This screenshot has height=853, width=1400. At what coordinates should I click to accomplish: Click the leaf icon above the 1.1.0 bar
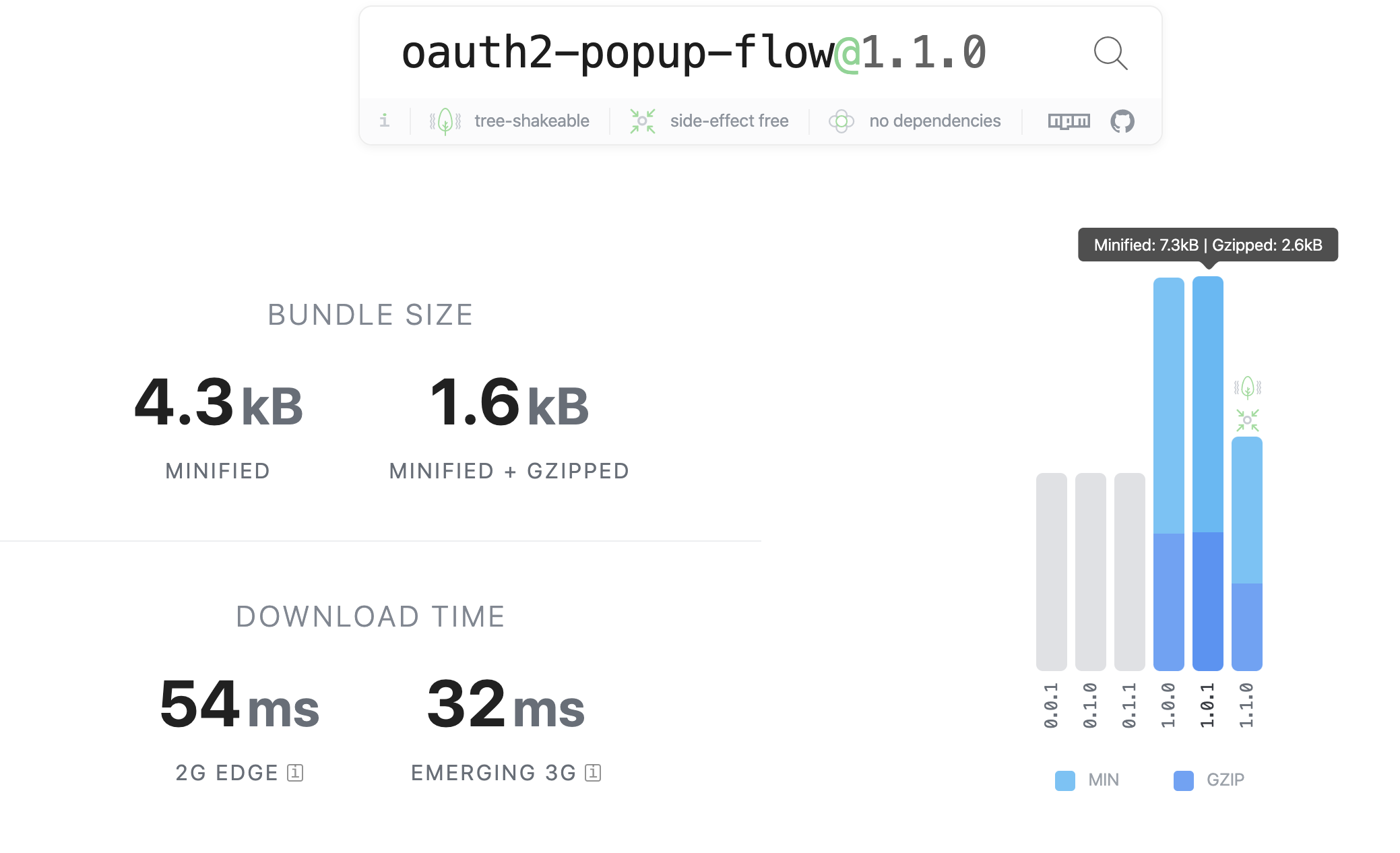pos(1247,387)
